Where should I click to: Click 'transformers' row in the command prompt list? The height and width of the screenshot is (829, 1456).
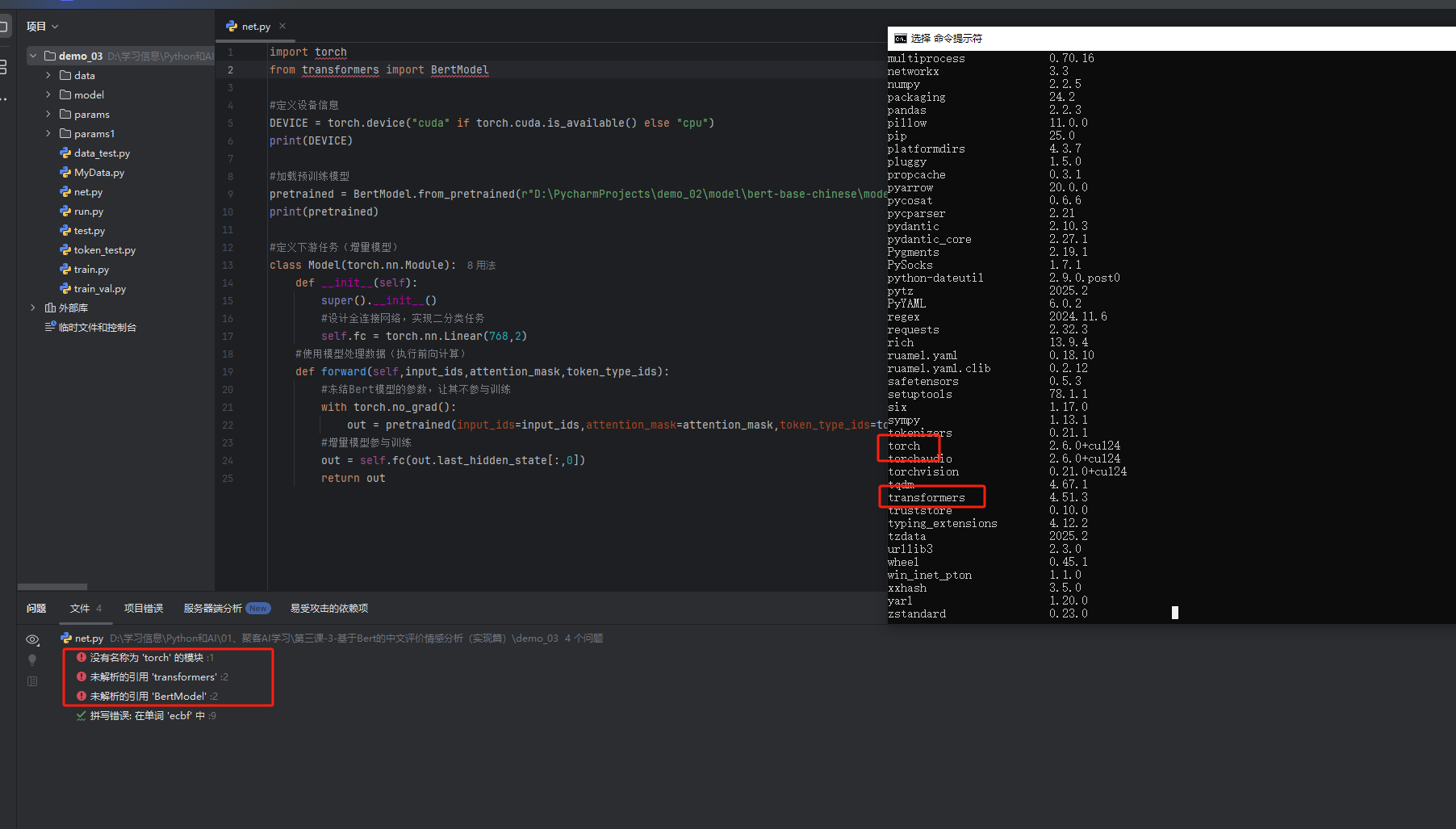click(927, 497)
